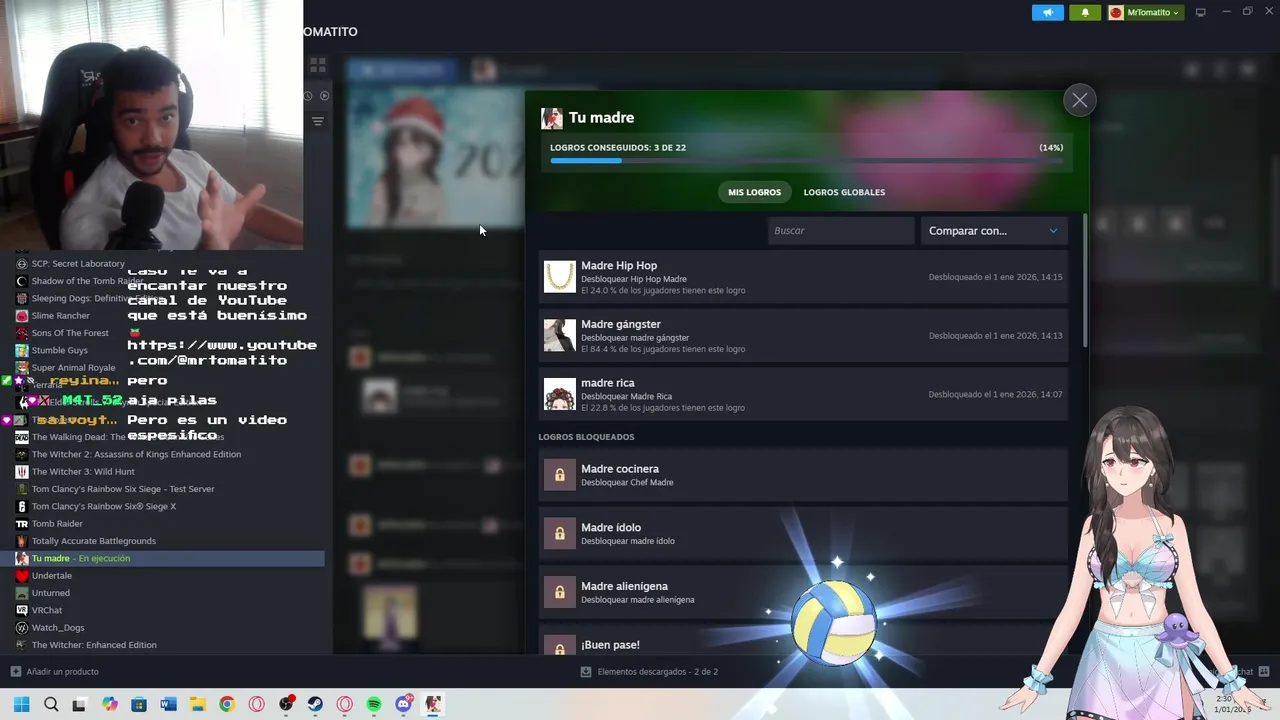Click Madre Hip Hop gold chain icon
Image resolution: width=1280 pixels, height=720 pixels.
(560, 277)
